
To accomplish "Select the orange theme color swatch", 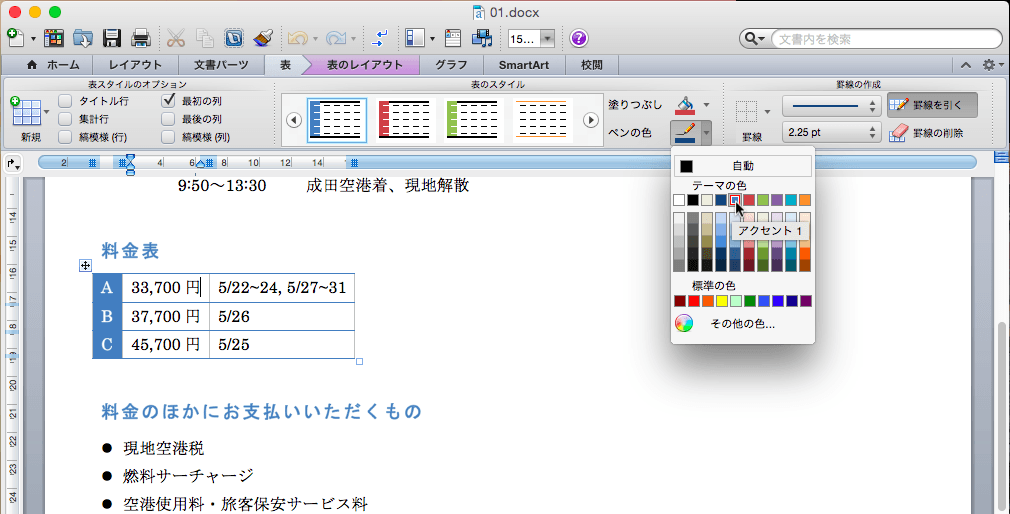I will pyautogui.click(x=805, y=200).
